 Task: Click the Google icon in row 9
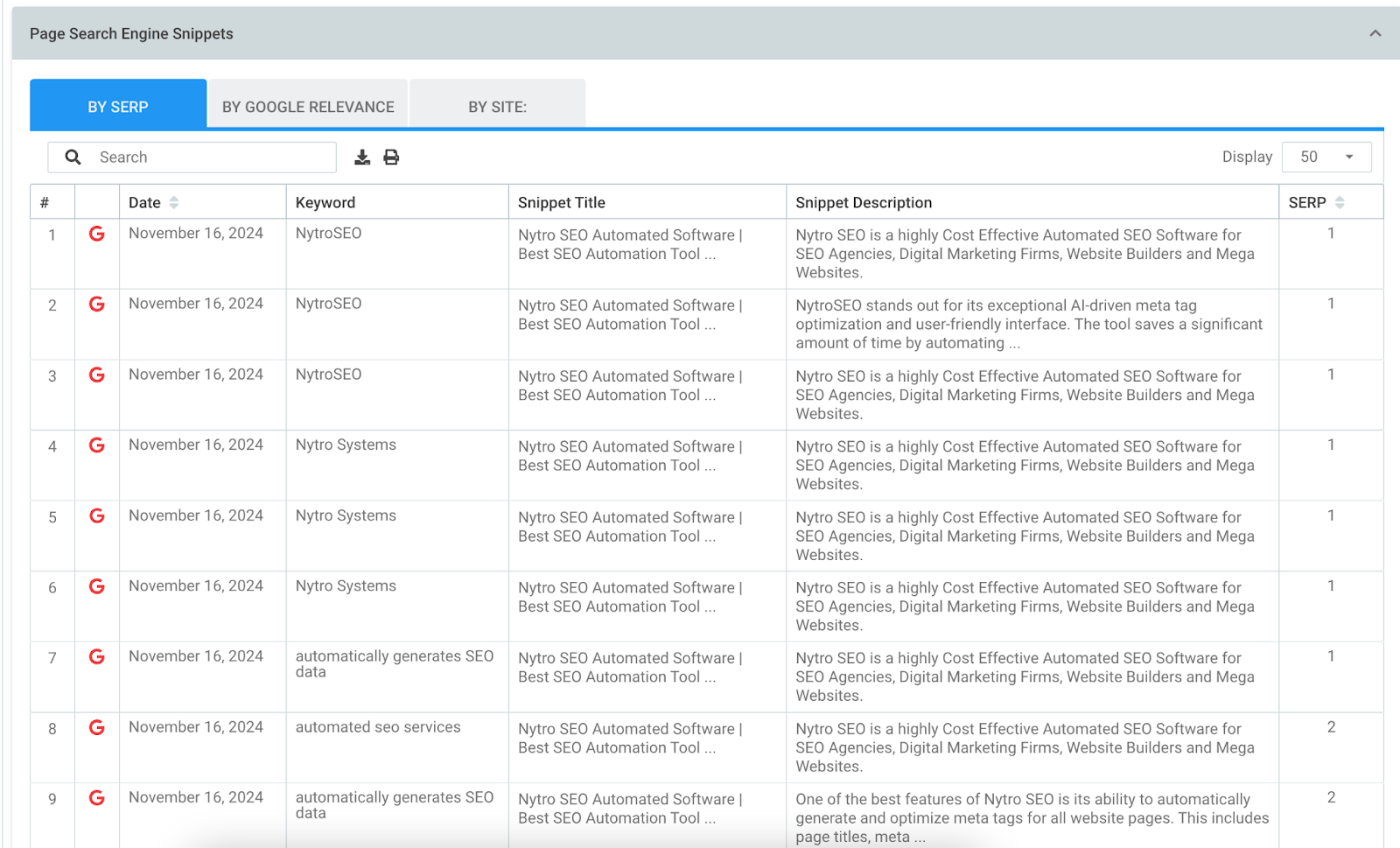97,797
